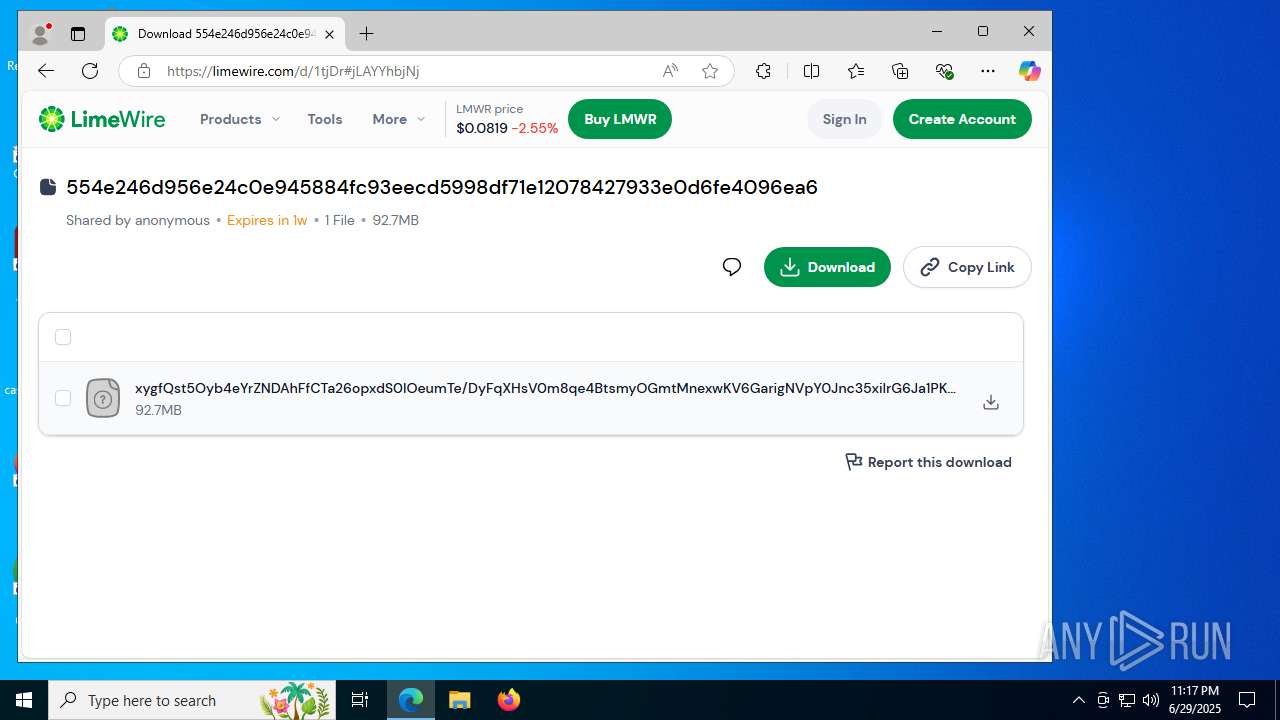Click the taskbar search box
Screen dimensions: 1280x720
click(191, 700)
